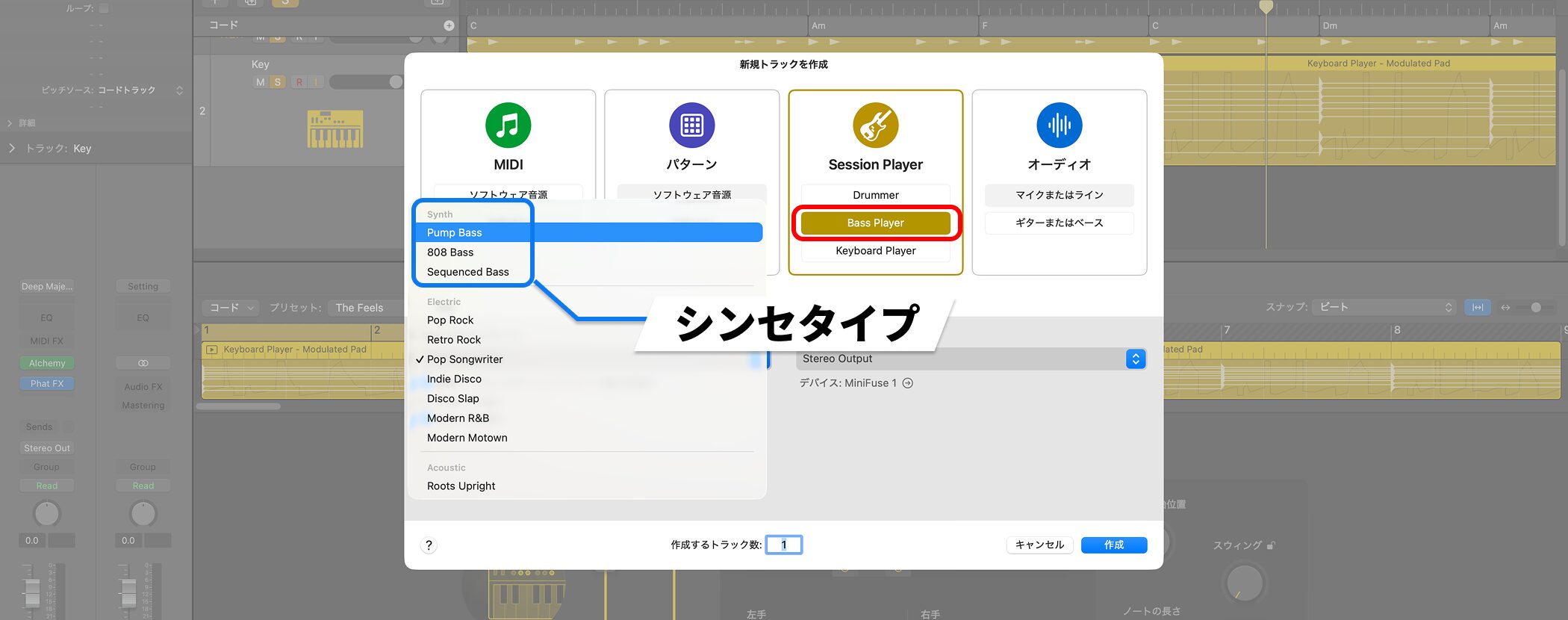Select Pump Bass from the Synth list

point(454,233)
